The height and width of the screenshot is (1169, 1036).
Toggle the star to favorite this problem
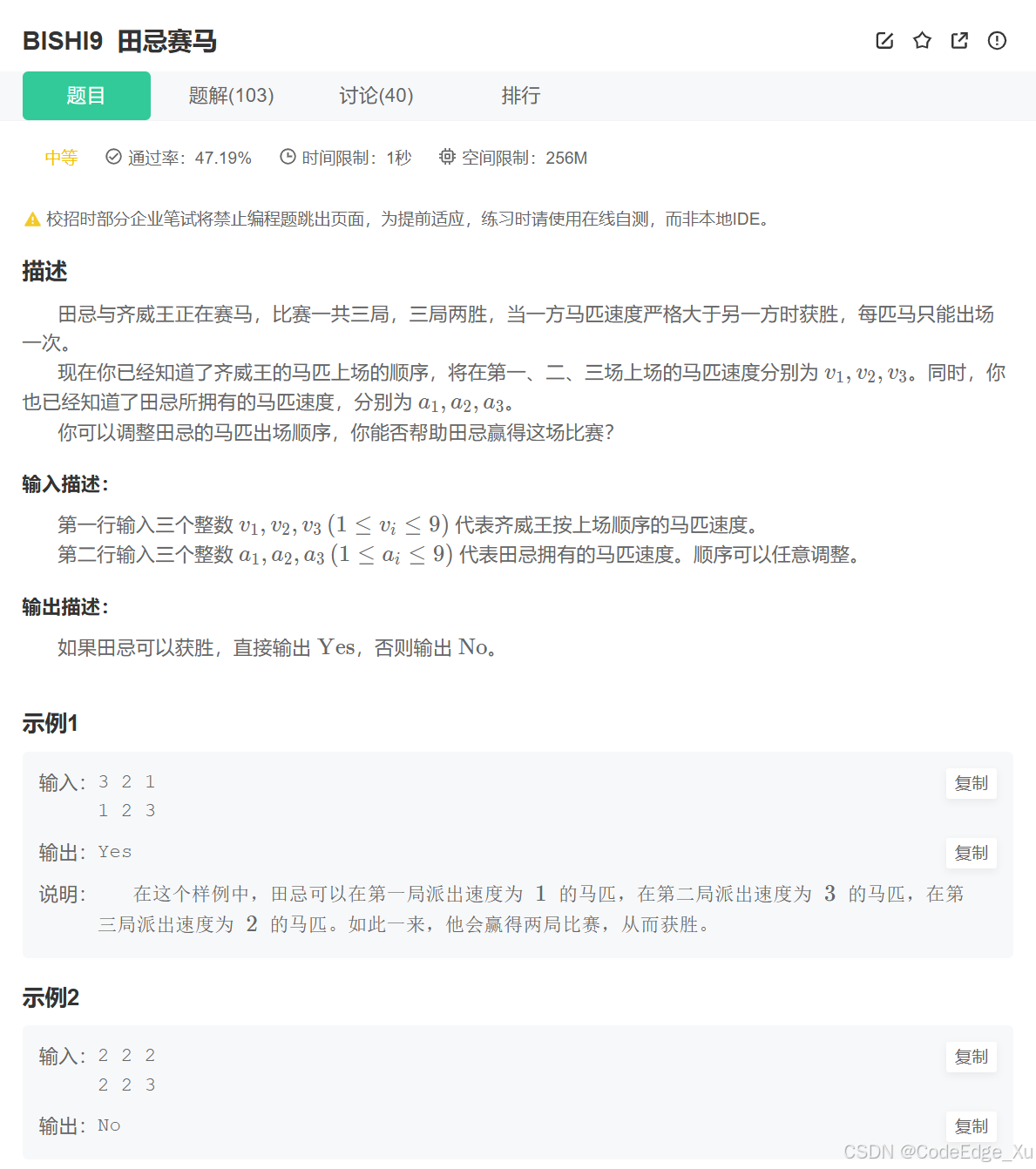[922, 40]
